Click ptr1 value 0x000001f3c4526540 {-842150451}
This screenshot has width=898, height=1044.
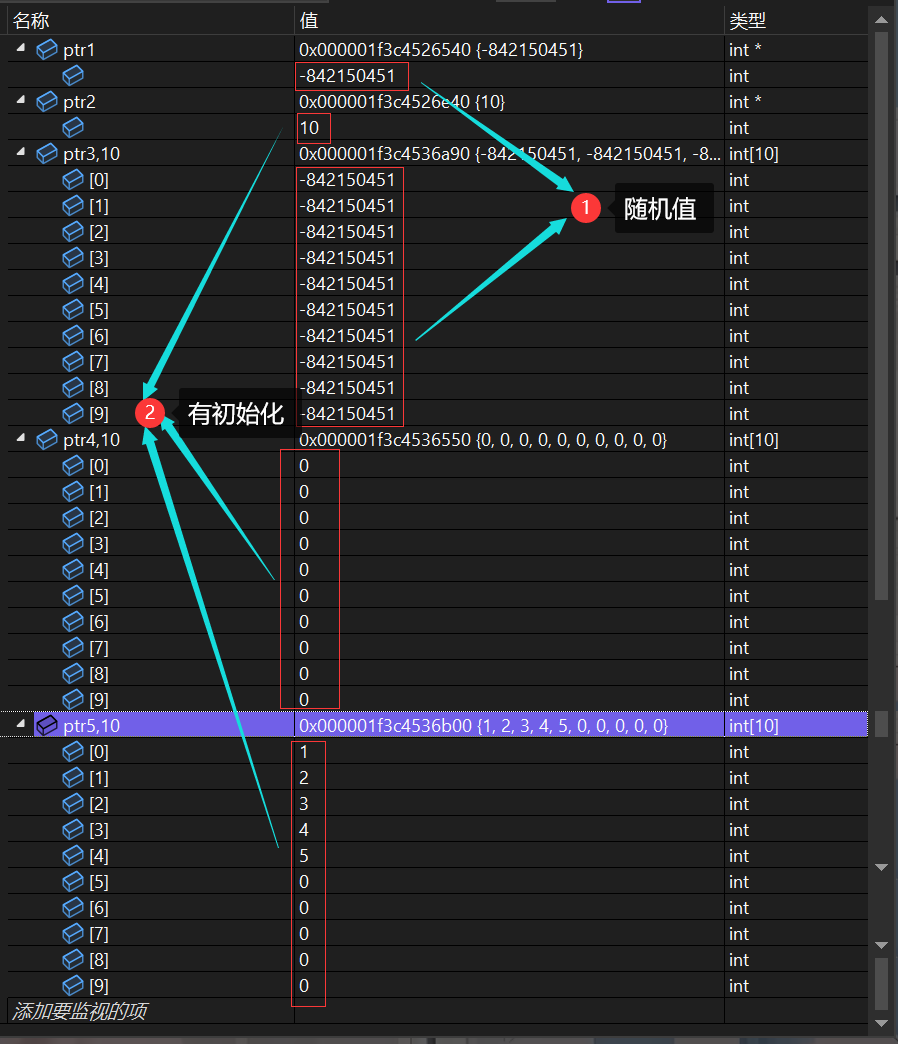click(x=441, y=49)
